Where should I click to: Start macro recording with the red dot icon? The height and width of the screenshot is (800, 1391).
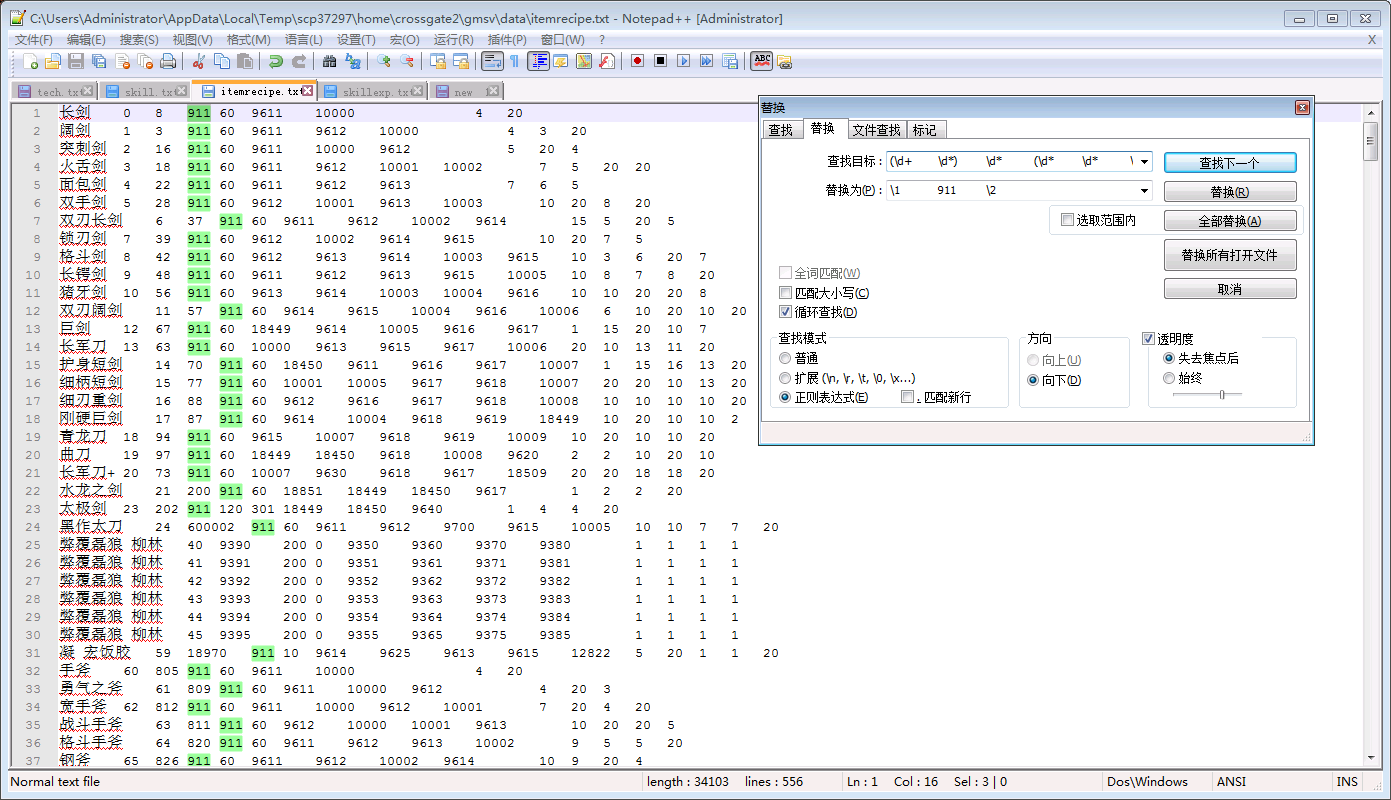[x=637, y=62]
